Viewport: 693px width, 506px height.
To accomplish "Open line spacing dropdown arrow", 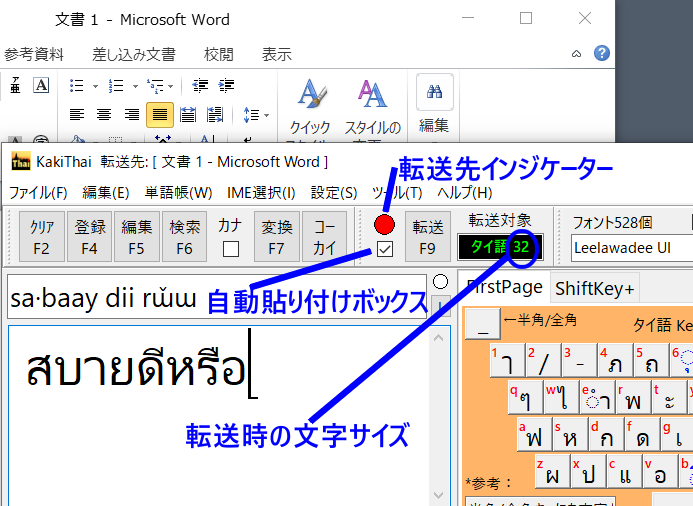I will (x=267, y=115).
